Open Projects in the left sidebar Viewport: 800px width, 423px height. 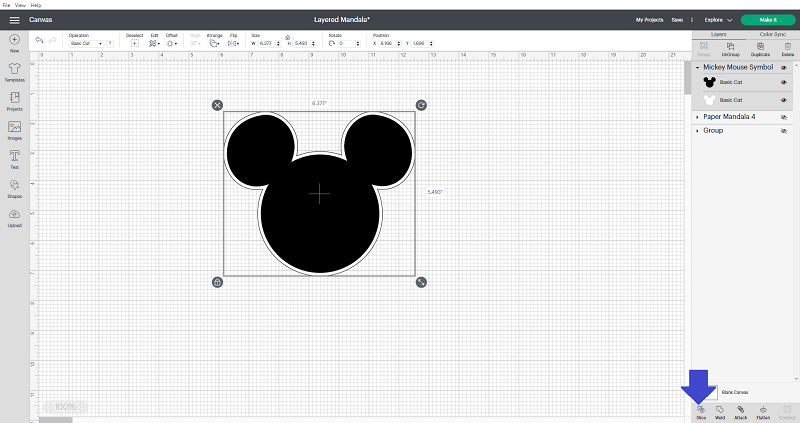click(x=14, y=102)
